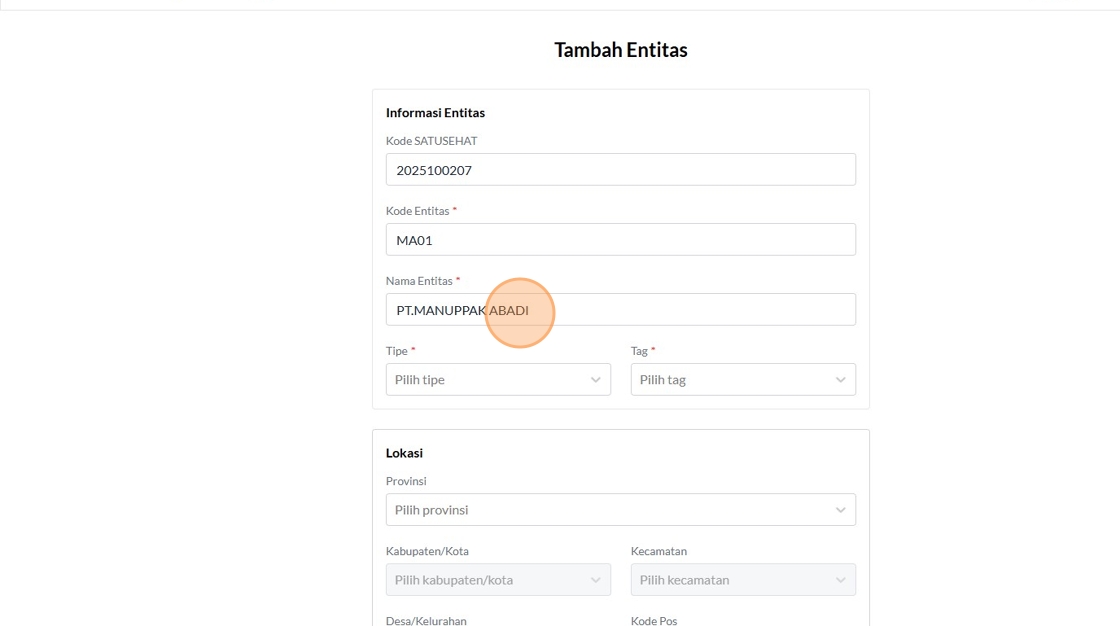
Task: Click into the Kode Entitas field with MA01
Action: click(620, 240)
